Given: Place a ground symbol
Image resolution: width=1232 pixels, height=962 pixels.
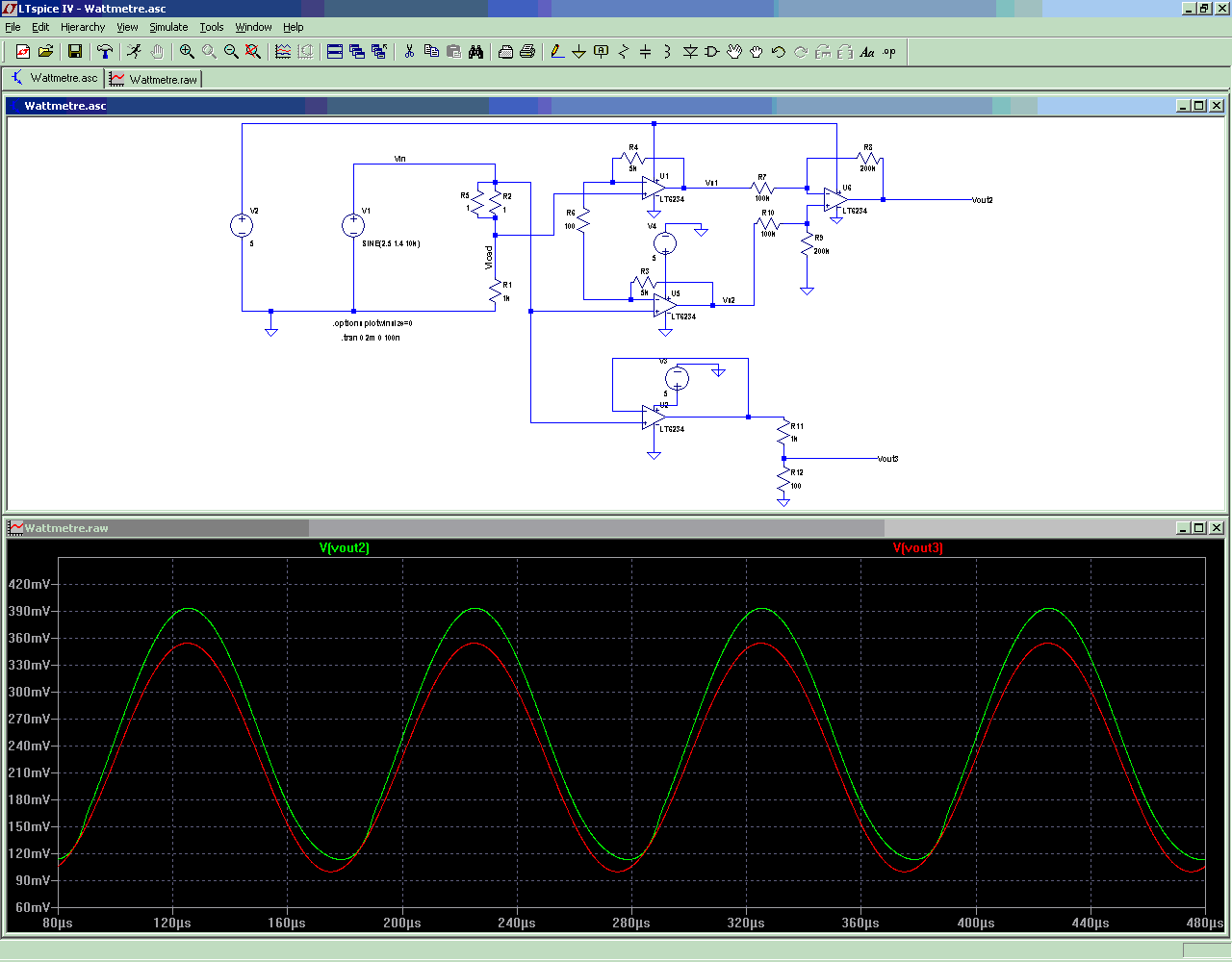Looking at the screenshot, I should coord(578,52).
